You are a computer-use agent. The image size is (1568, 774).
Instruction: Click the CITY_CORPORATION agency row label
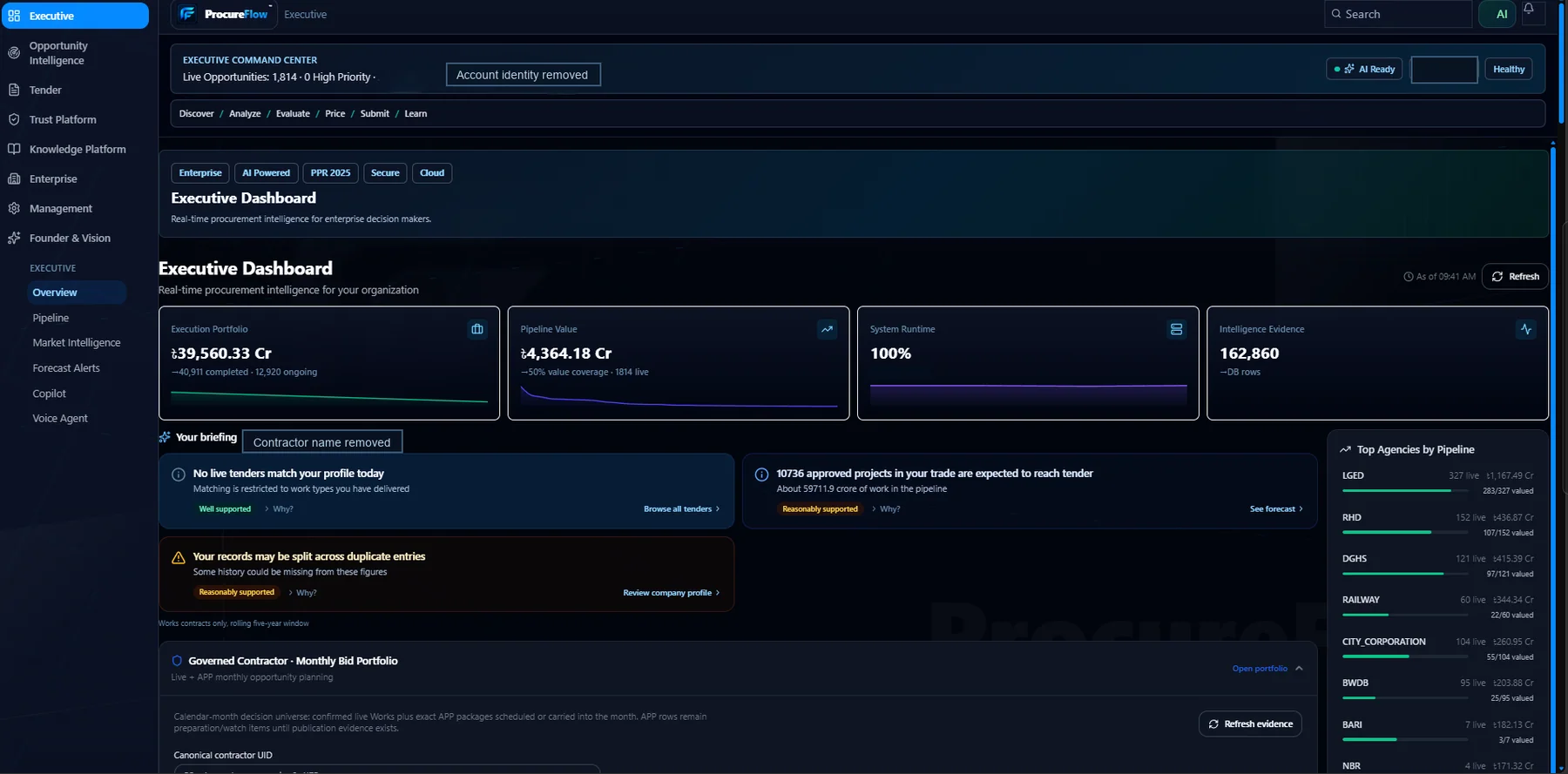[x=1383, y=642]
